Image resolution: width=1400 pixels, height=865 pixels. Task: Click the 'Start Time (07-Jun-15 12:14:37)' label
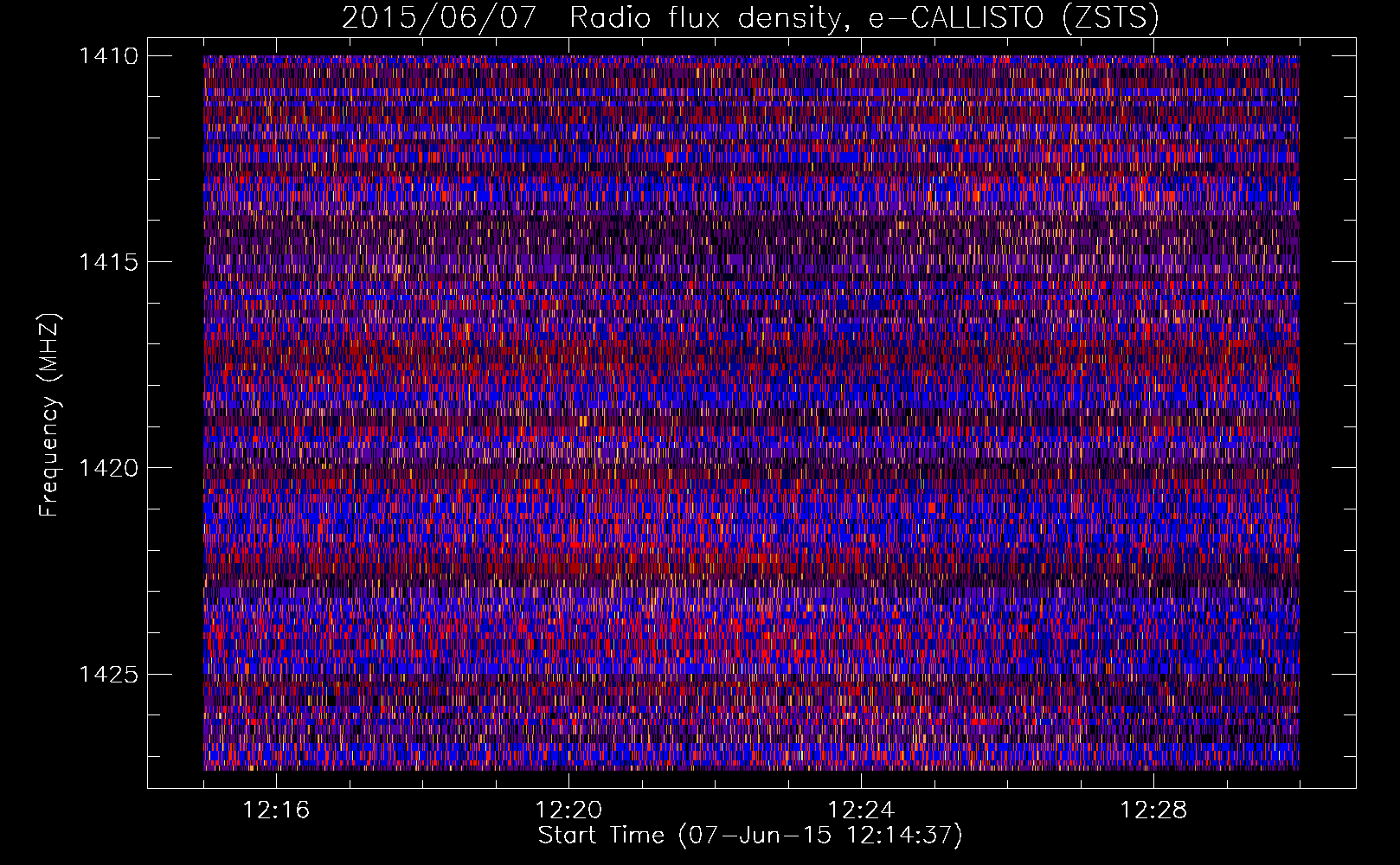(x=750, y=836)
